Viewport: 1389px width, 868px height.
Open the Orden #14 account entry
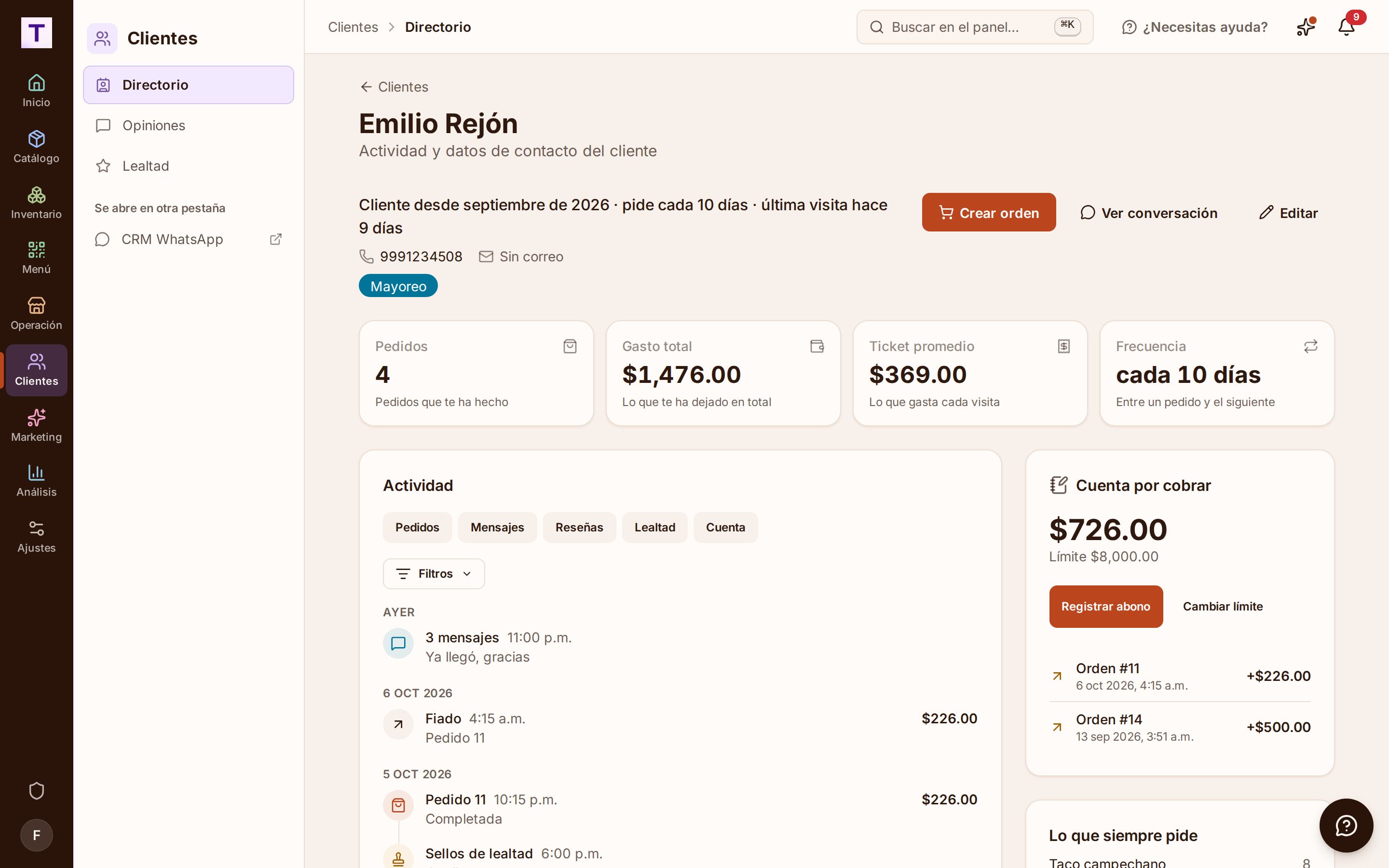pos(1180,727)
